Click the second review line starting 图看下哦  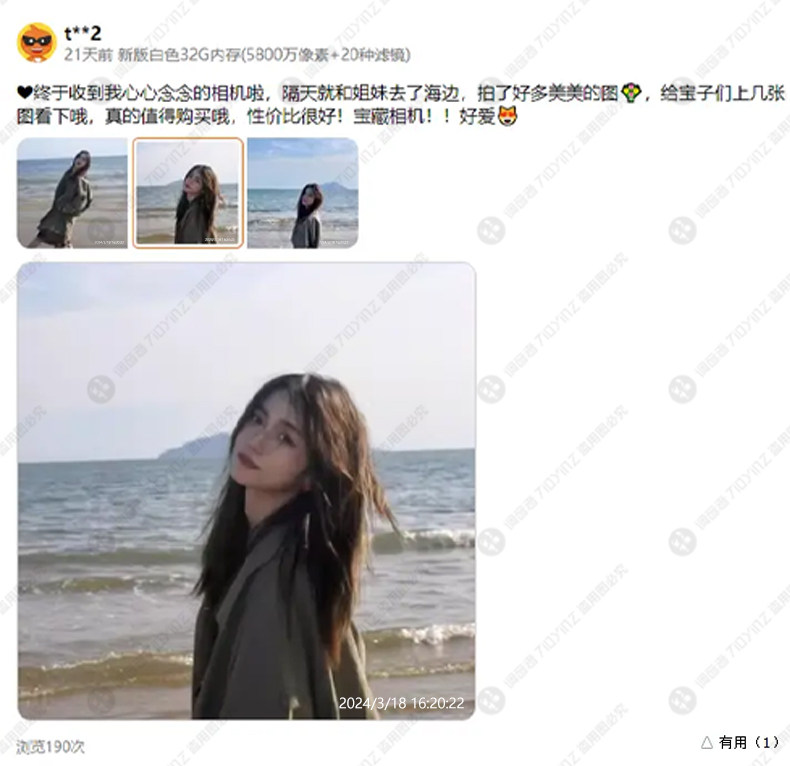(x=268, y=117)
